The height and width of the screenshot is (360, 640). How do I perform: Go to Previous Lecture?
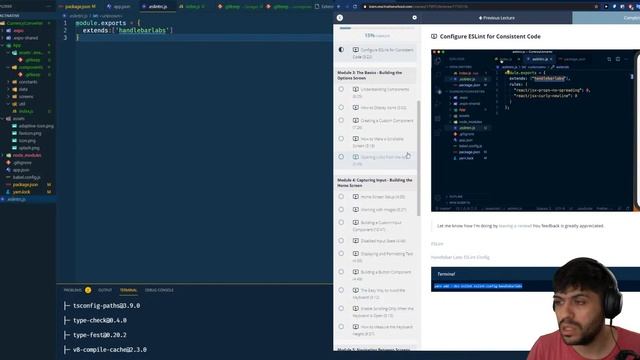coord(496,18)
